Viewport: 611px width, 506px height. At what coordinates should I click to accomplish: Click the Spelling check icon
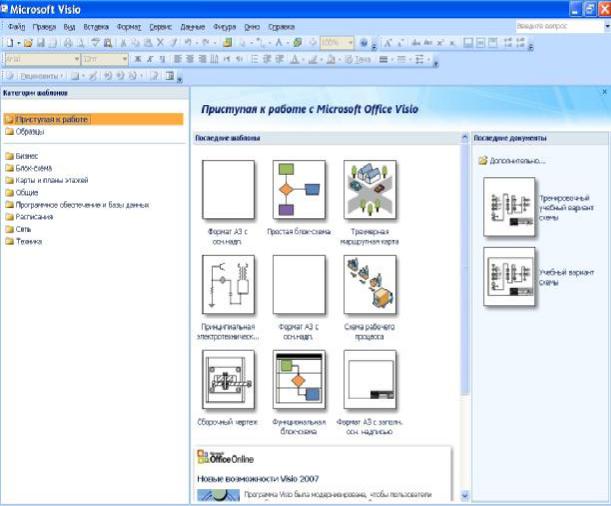[x=95, y=43]
